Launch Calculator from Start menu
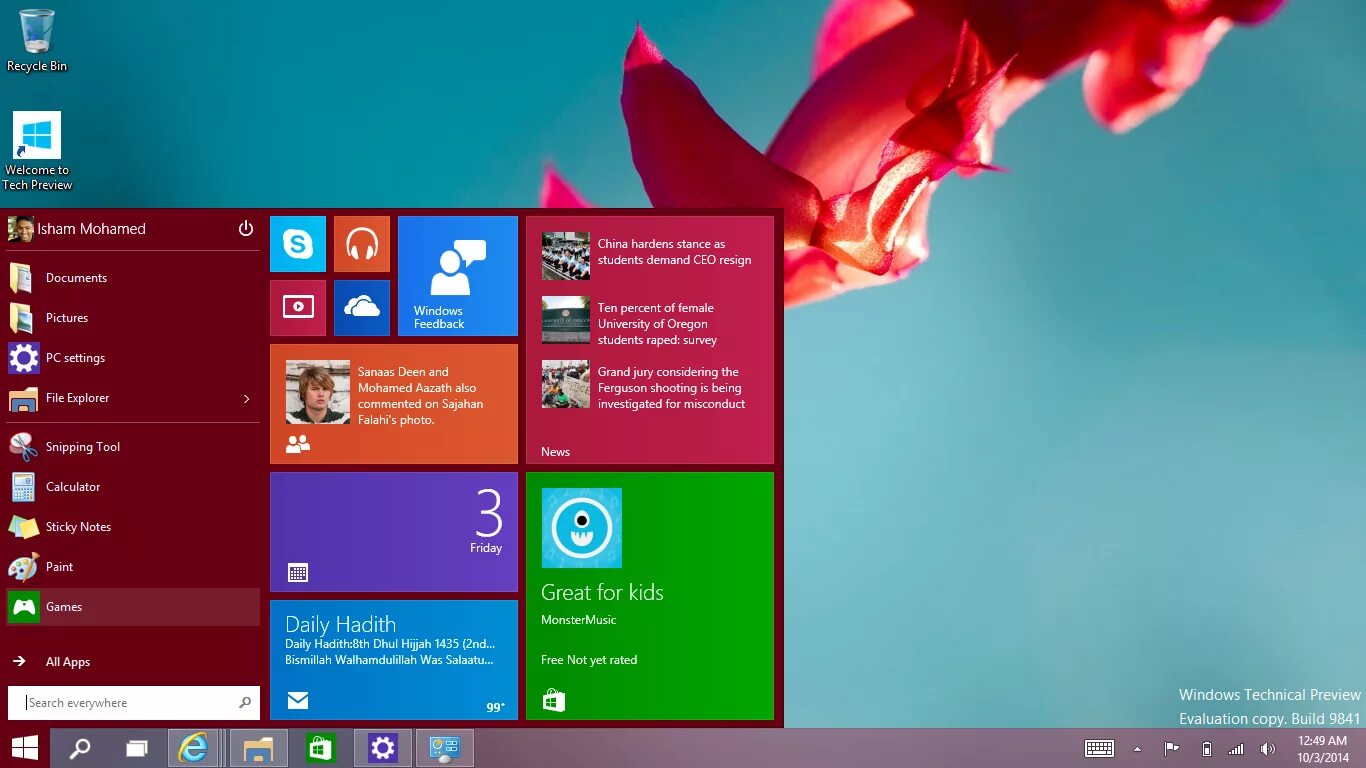The image size is (1366, 768). click(134, 487)
